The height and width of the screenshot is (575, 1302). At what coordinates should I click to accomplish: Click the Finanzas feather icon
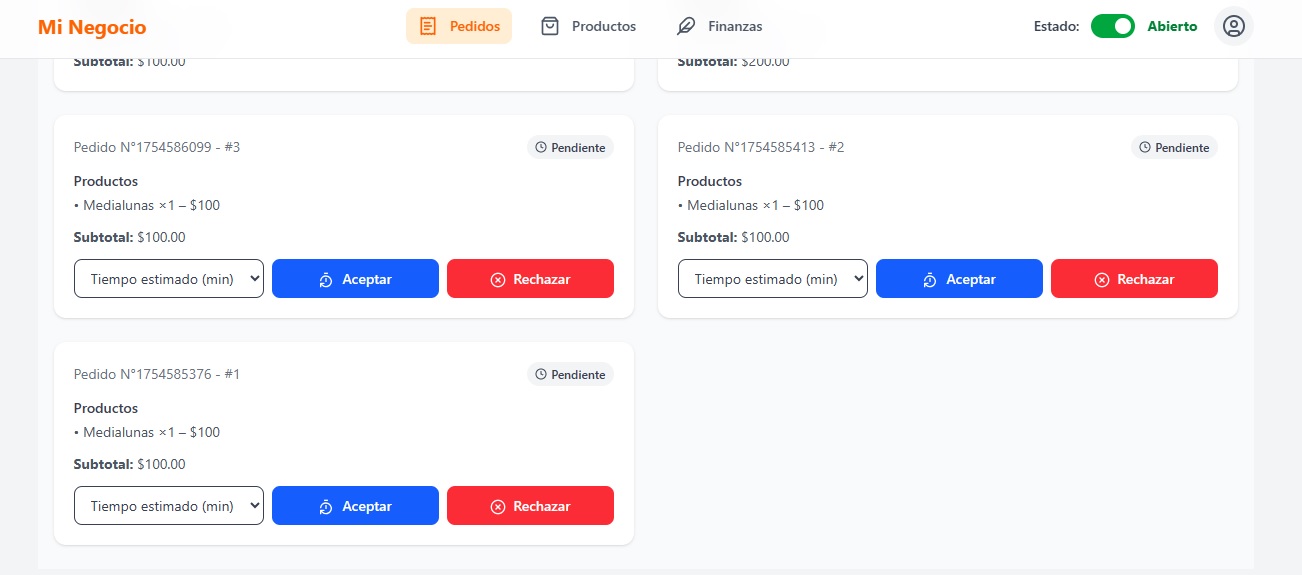coord(686,26)
